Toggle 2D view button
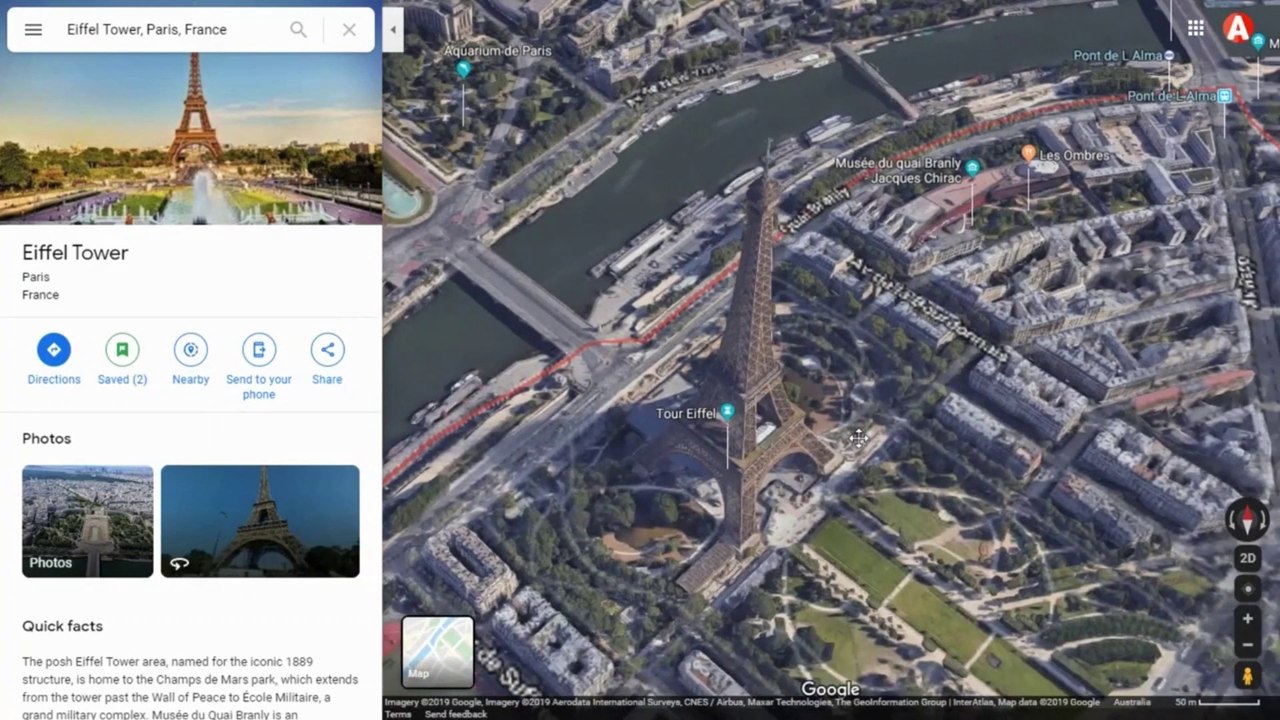This screenshot has width=1280, height=720. coord(1247,559)
